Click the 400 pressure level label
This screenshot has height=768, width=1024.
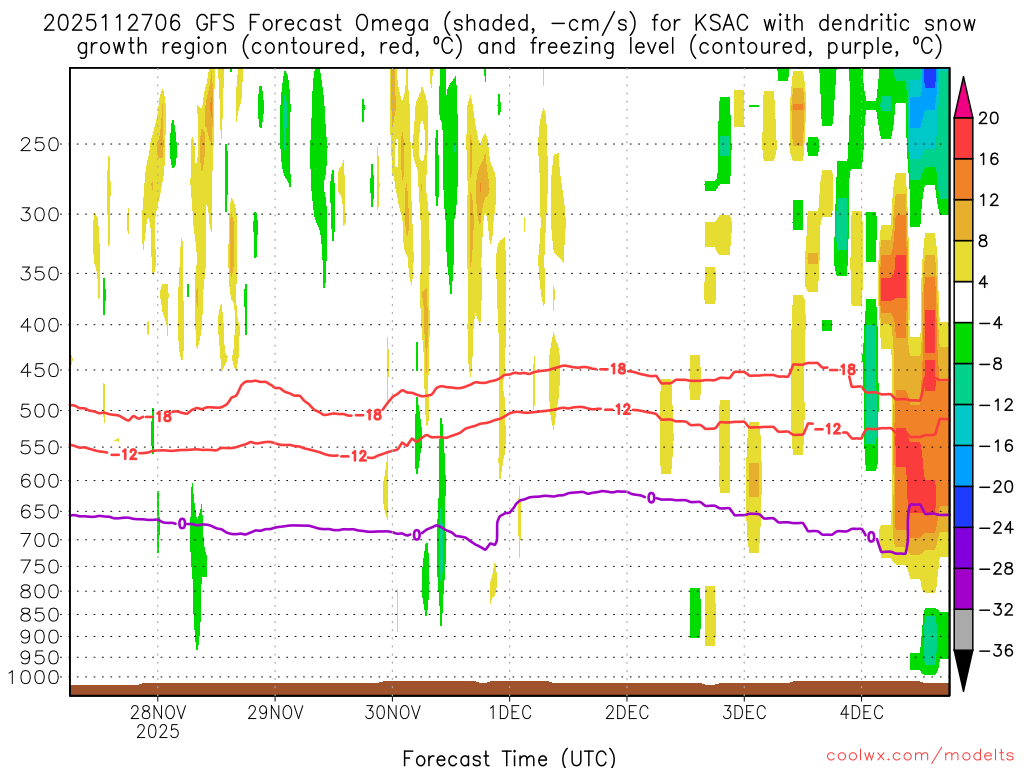(40, 325)
